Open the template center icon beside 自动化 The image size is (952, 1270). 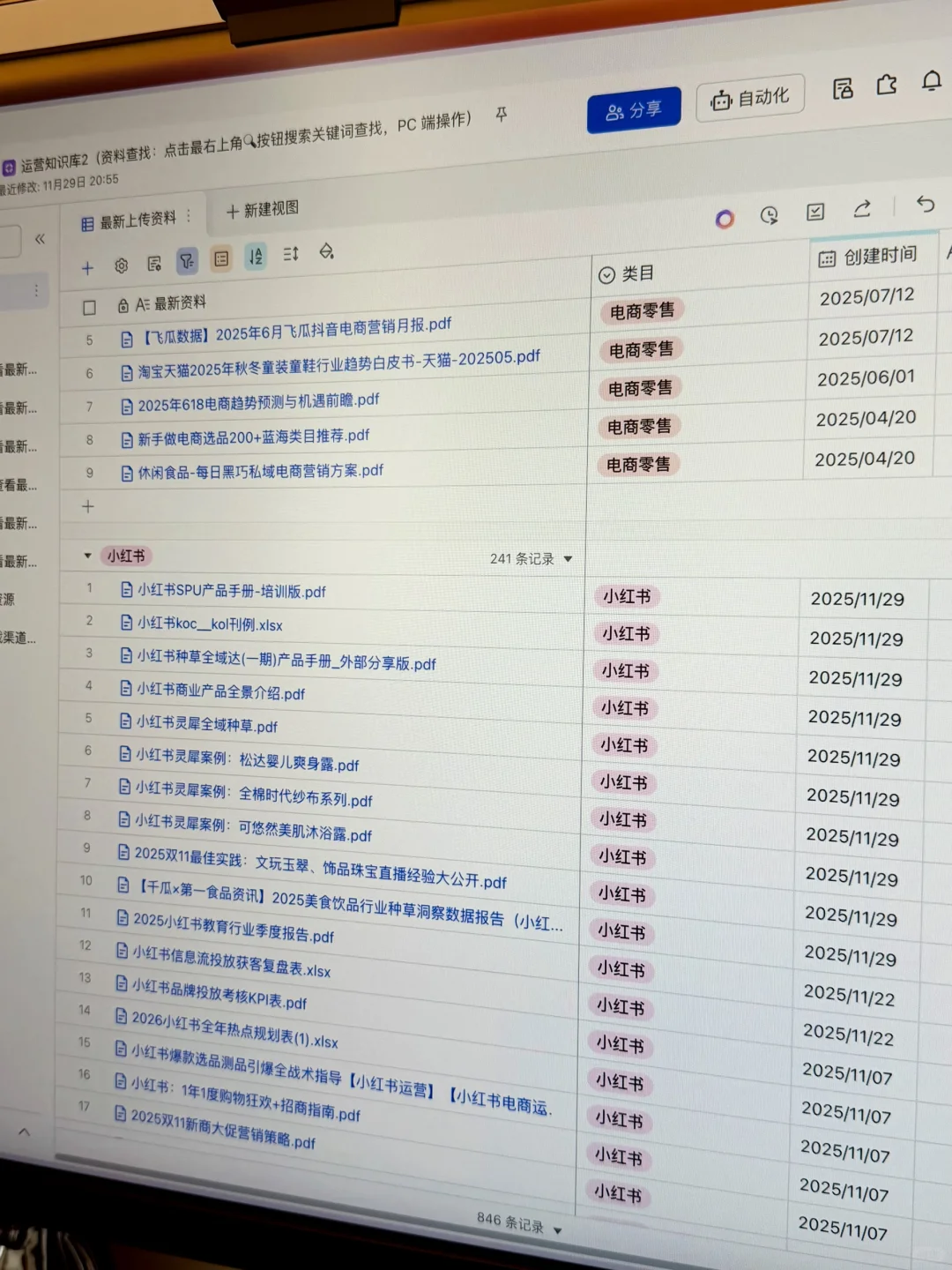click(843, 88)
